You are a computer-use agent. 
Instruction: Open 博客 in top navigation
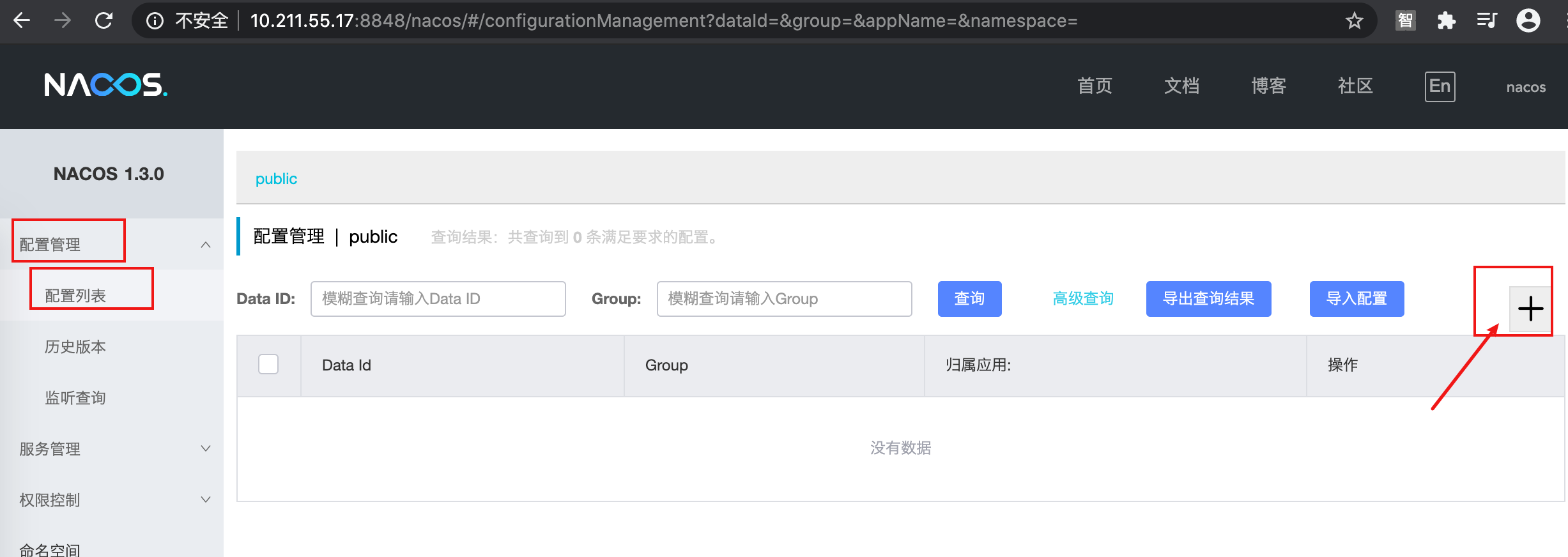(x=1268, y=86)
